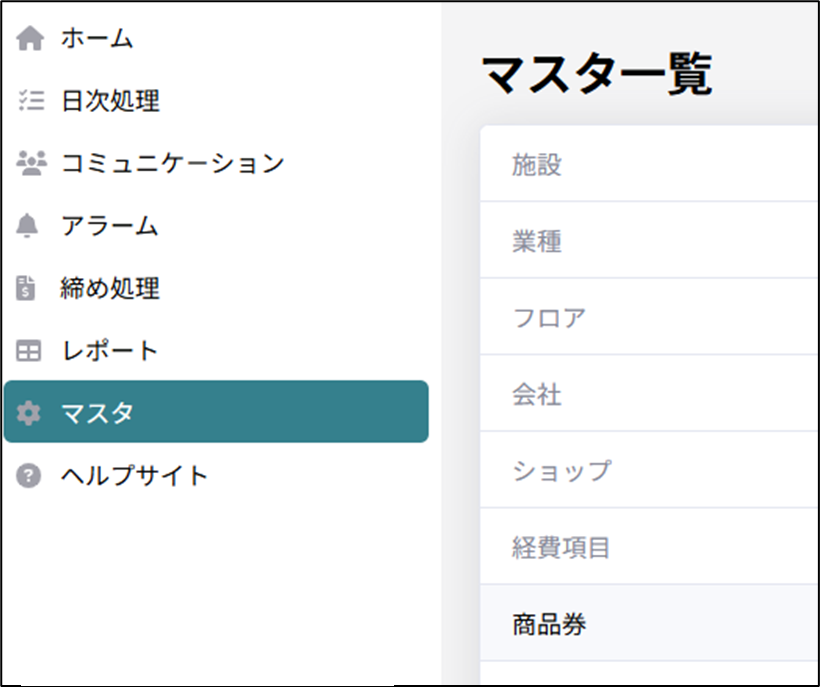Click the Home house icon
Image resolution: width=820 pixels, height=687 pixels.
pyautogui.click(x=30, y=39)
